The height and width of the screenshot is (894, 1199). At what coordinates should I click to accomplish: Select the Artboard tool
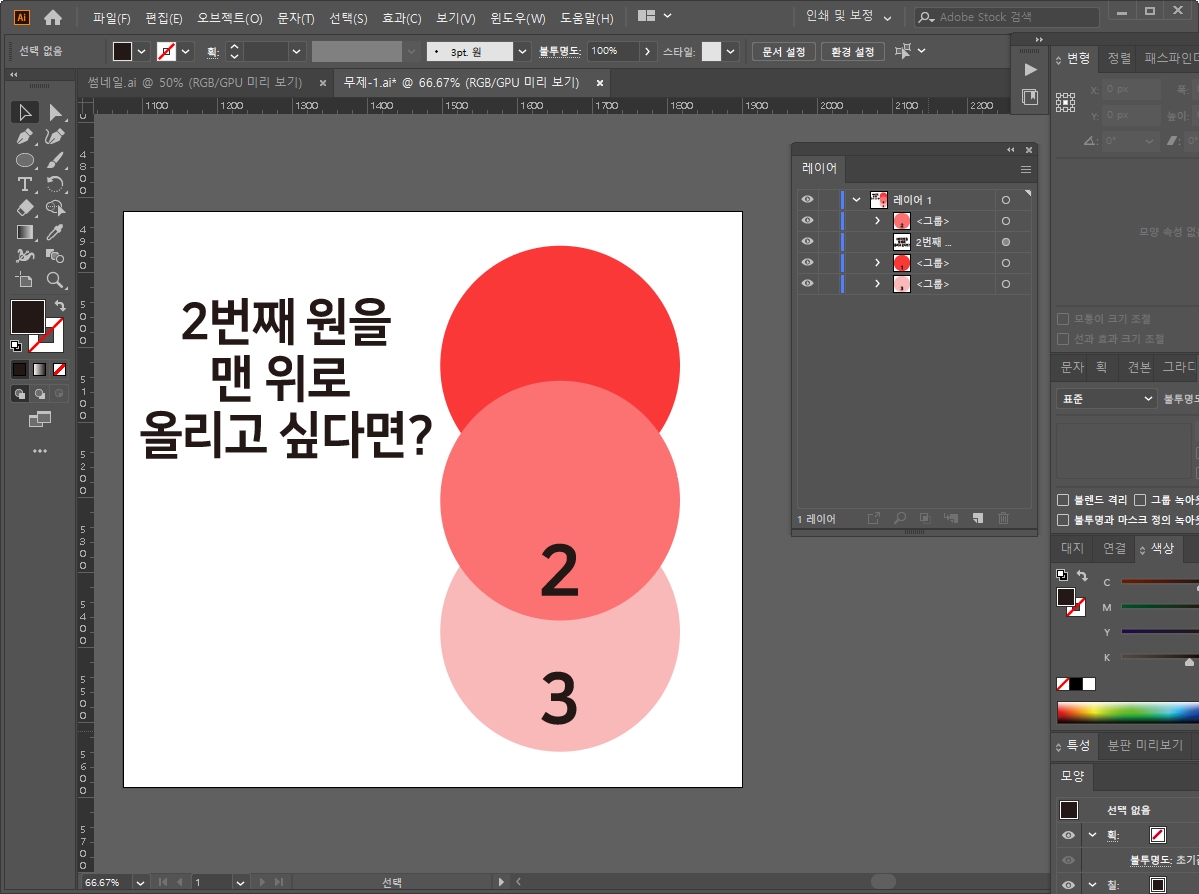[x=24, y=280]
